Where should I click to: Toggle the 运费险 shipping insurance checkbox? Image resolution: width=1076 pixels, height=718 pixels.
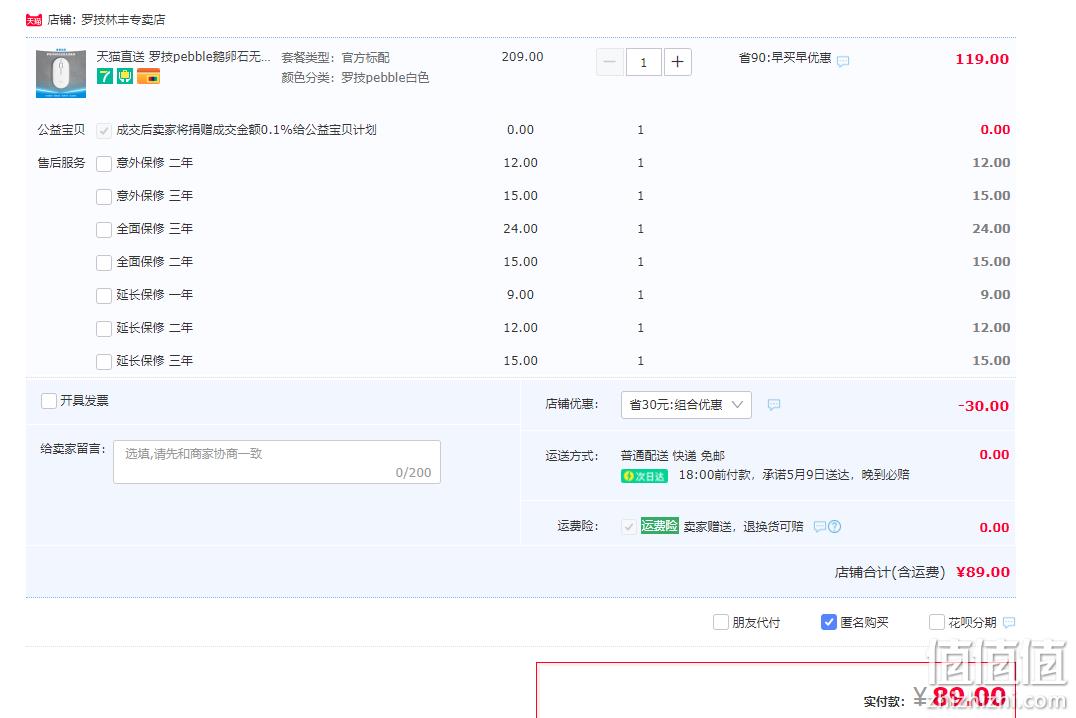point(628,526)
